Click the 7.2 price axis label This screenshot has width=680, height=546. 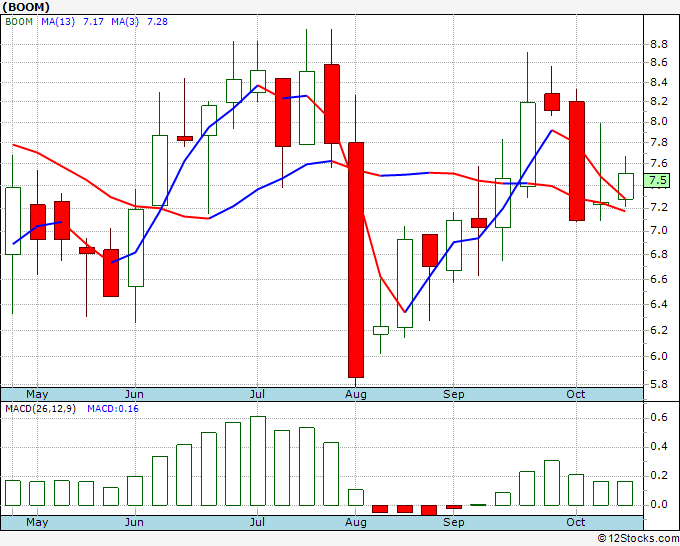point(658,208)
